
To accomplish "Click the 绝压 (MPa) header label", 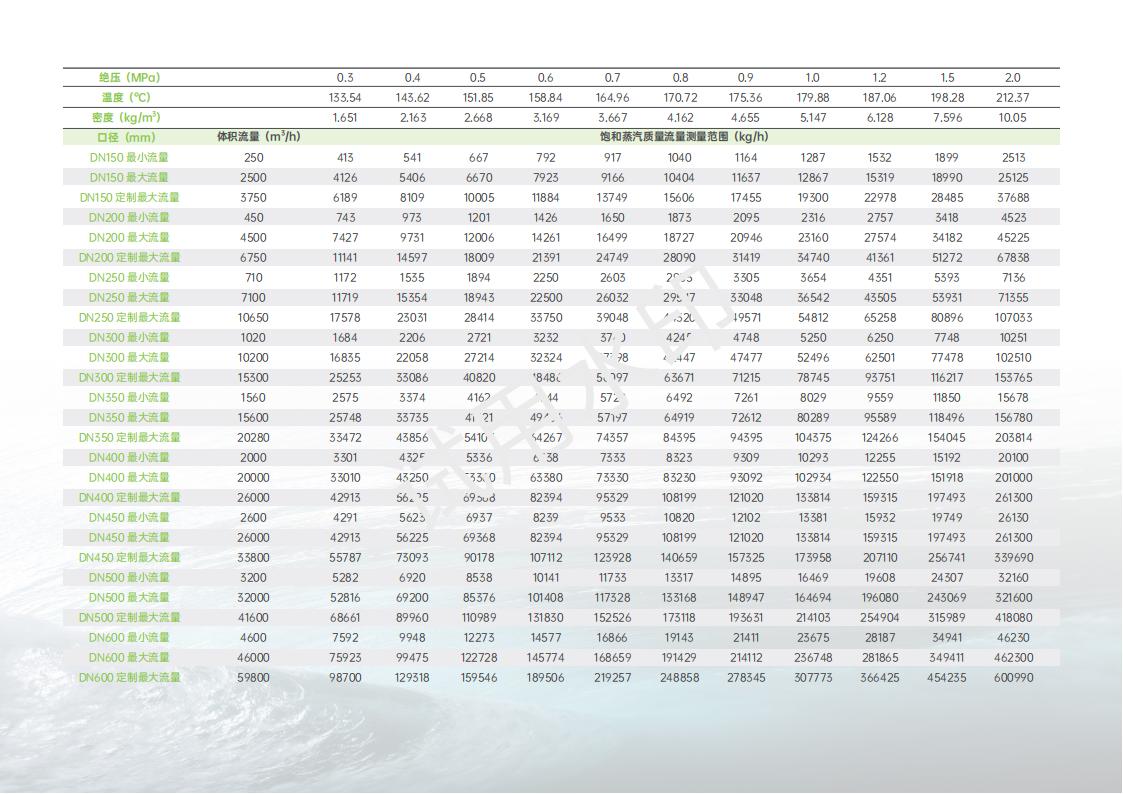I will pyautogui.click(x=129, y=77).
